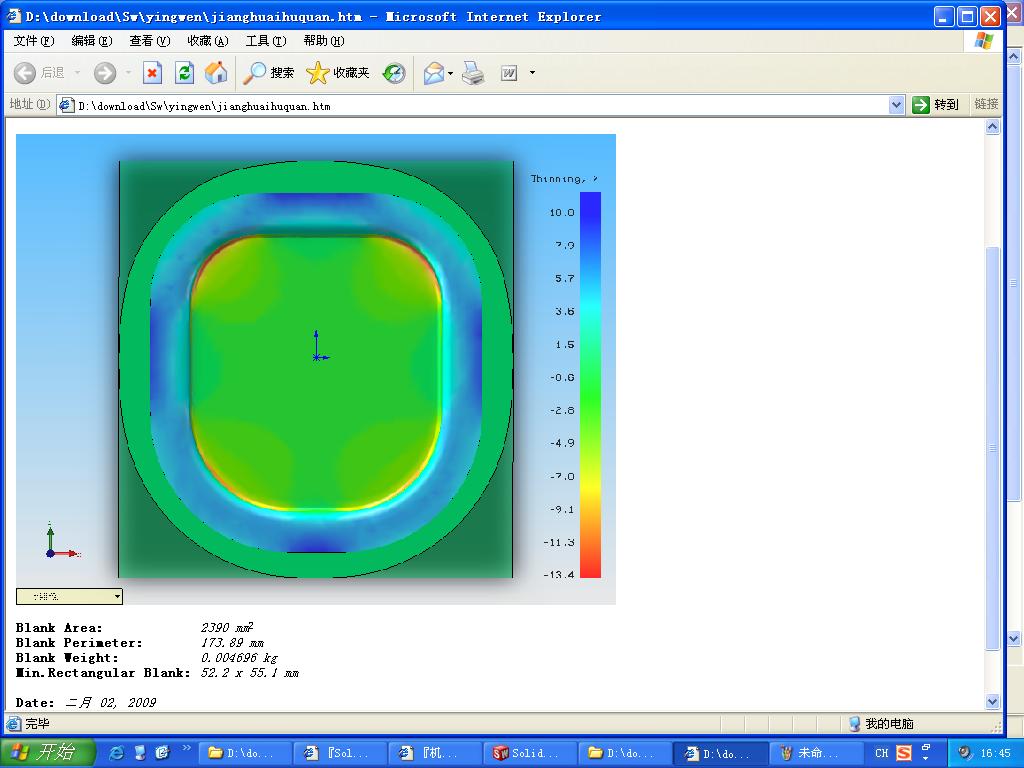Click the Blank Weight value 0.004696 kg
This screenshot has height=768, width=1024.
click(x=239, y=658)
